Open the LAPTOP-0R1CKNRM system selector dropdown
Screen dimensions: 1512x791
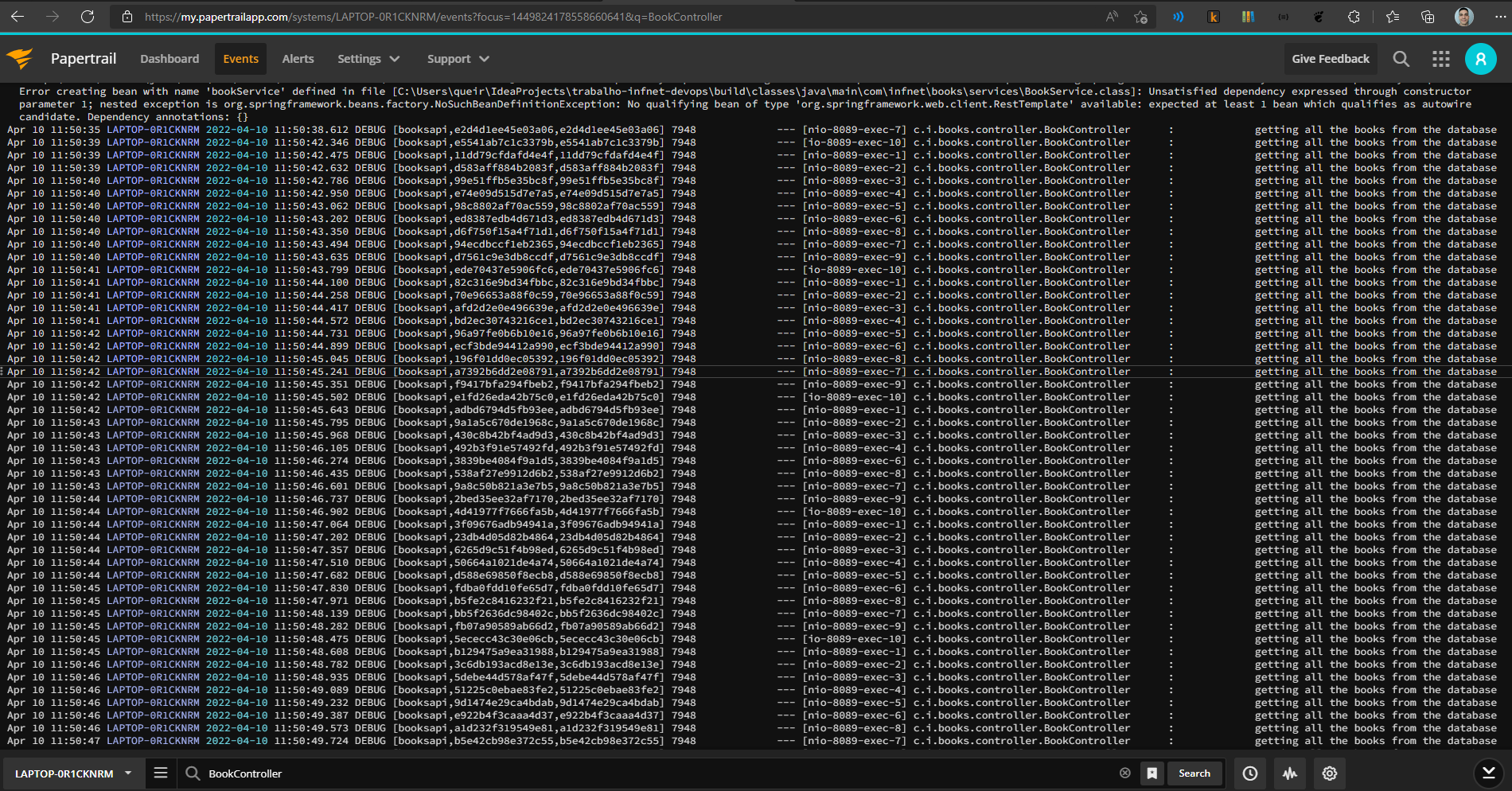pos(72,773)
